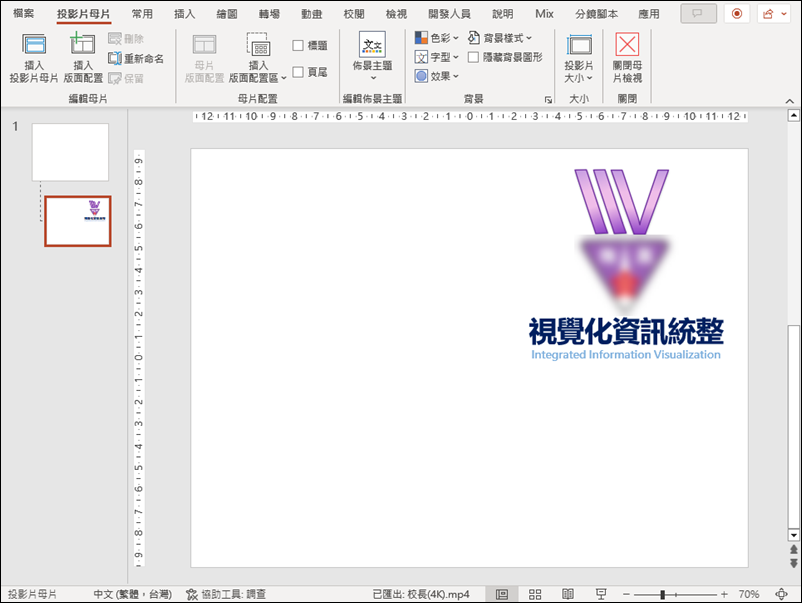Select the layout thumbnail with logo
802x603 pixels.
[x=78, y=221]
